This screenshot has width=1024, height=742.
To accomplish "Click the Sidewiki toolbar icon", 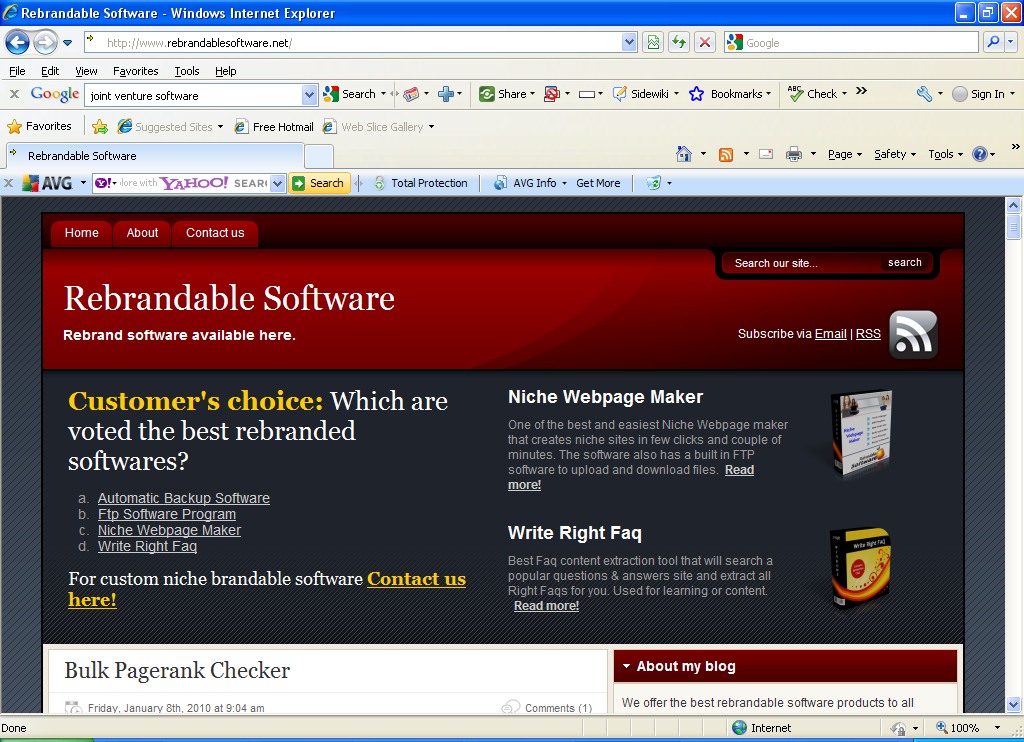I will [x=620, y=94].
